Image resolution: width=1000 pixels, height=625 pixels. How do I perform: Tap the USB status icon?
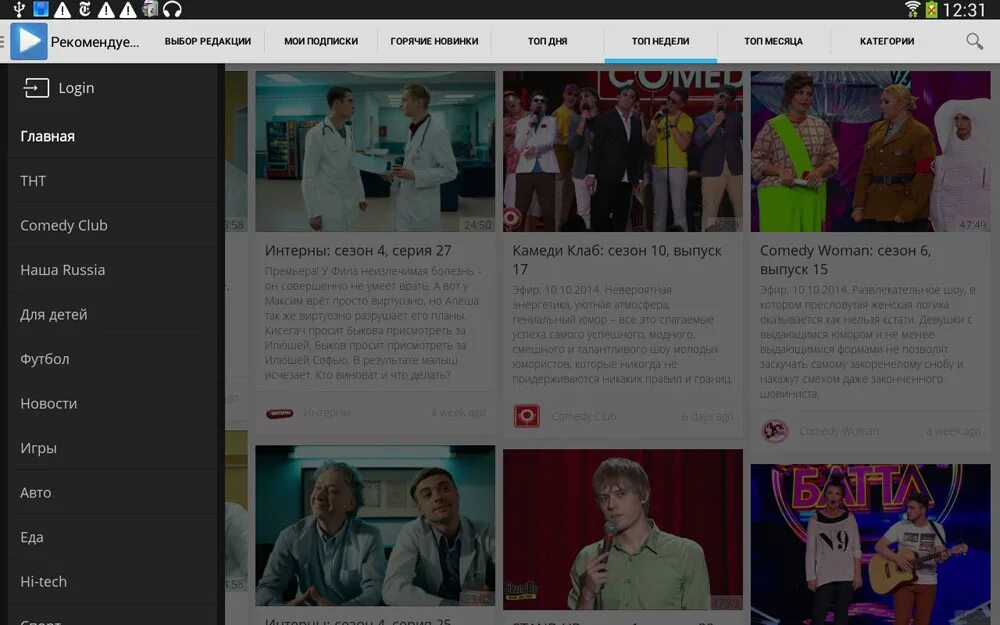[19, 9]
